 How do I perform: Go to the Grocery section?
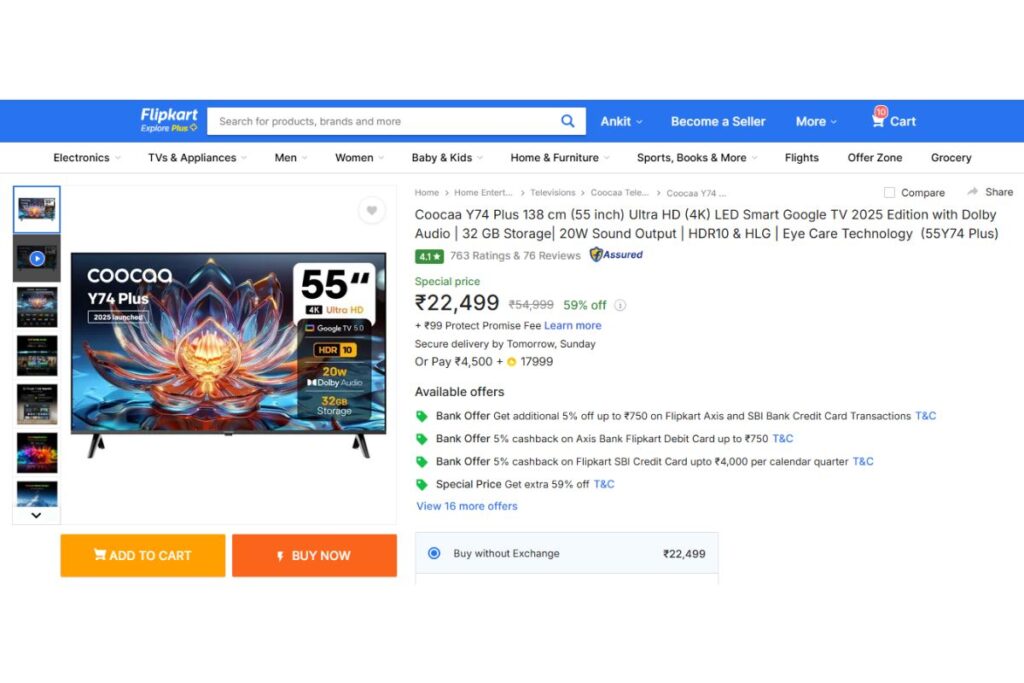(x=951, y=158)
